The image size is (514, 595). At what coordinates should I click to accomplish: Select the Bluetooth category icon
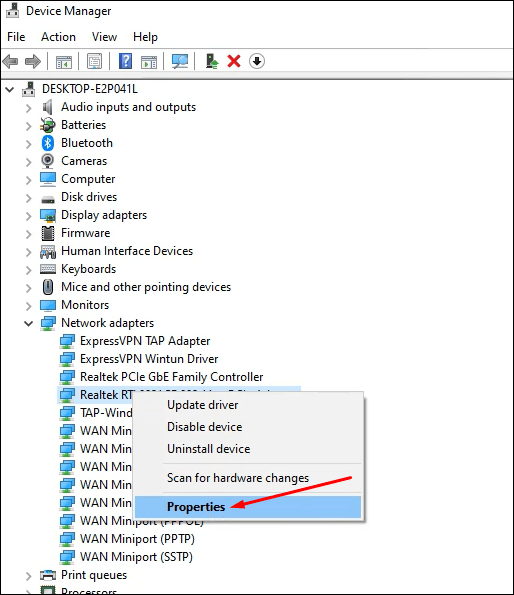coord(47,143)
